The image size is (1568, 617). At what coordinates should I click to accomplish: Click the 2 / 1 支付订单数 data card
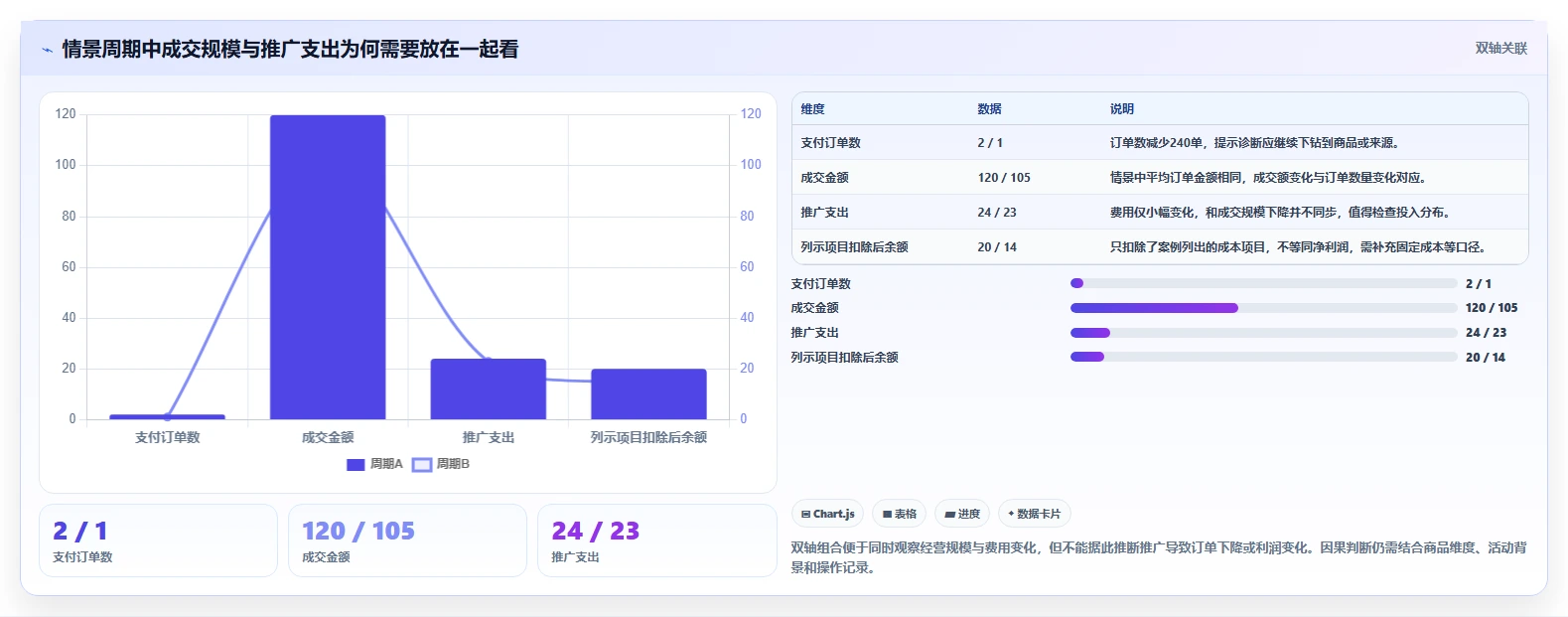pyautogui.click(x=158, y=540)
